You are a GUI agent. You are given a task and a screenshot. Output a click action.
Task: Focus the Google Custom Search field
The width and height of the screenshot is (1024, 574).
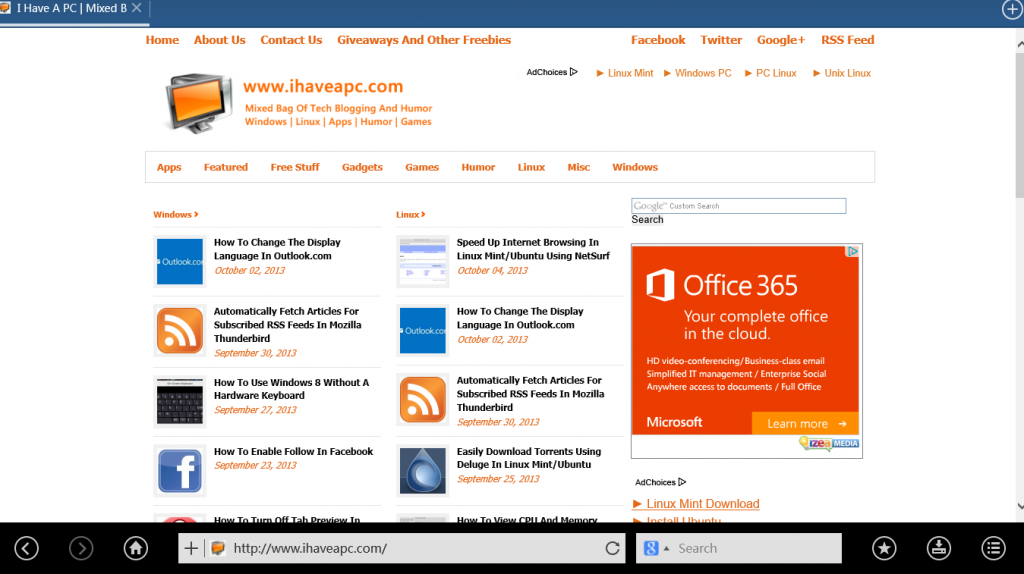click(x=739, y=206)
